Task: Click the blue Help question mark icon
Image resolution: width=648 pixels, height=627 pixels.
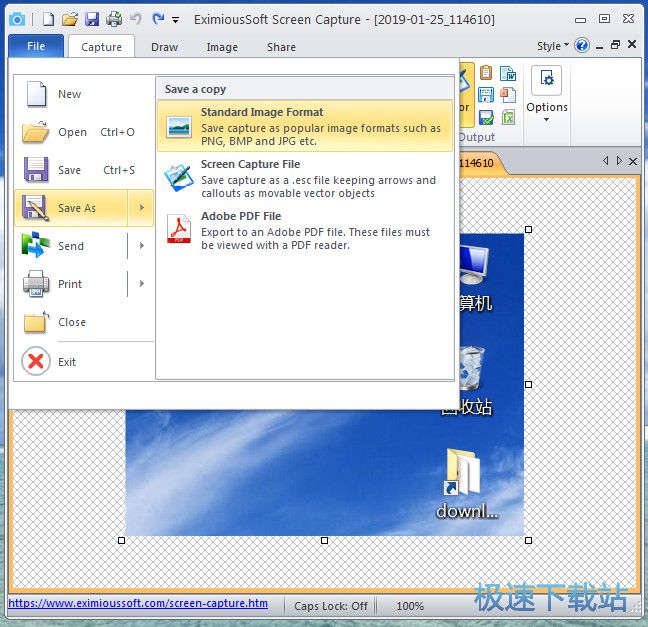Action: pos(582,46)
